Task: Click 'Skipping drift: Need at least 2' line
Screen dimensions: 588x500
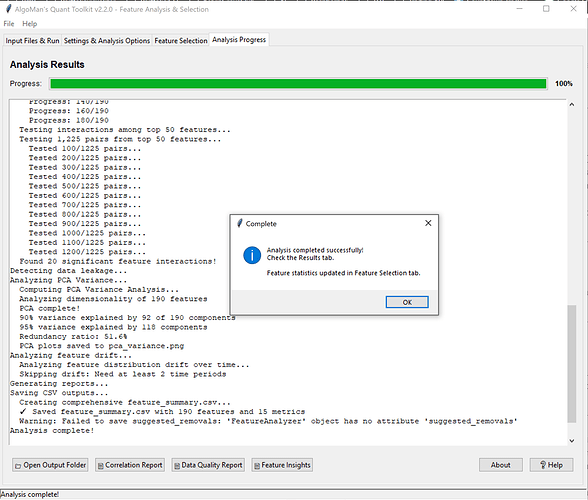Action: (123, 374)
